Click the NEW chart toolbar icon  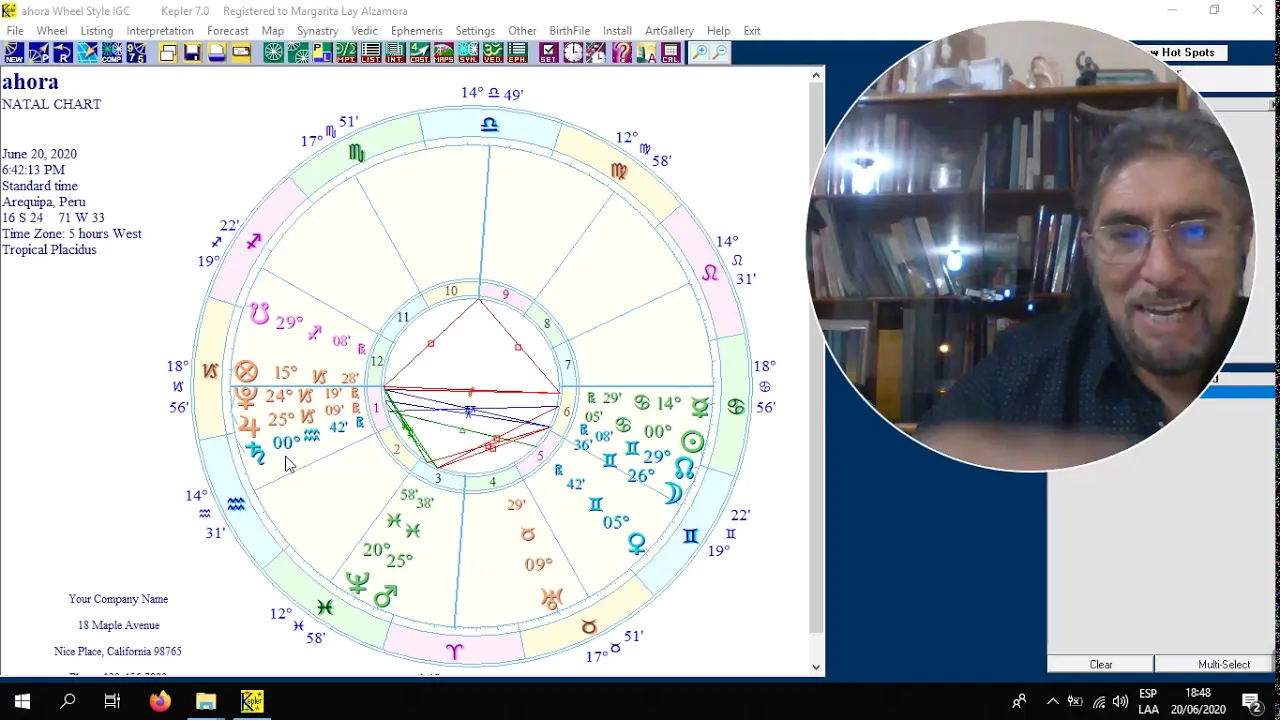click(13, 52)
